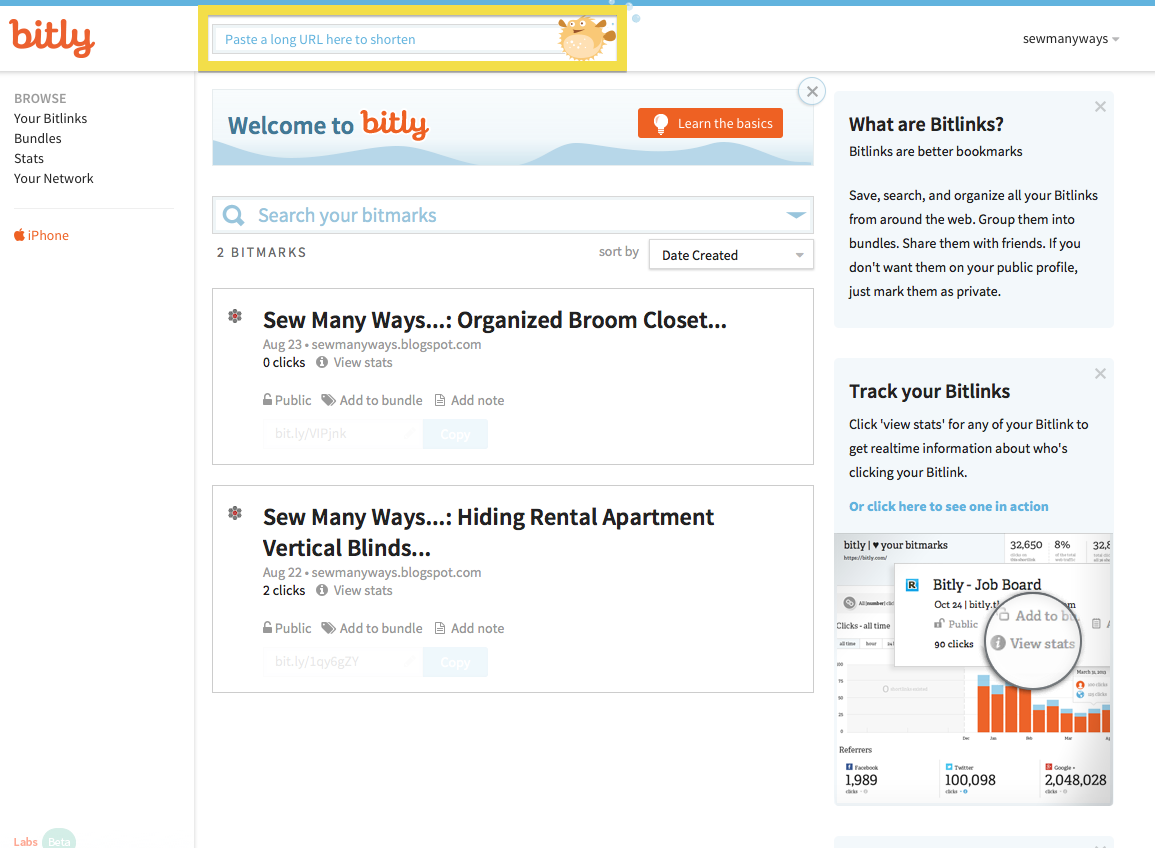Image resolution: width=1155 pixels, height=848 pixels.
Task: Open Stats in sidebar
Action: [x=29, y=158]
